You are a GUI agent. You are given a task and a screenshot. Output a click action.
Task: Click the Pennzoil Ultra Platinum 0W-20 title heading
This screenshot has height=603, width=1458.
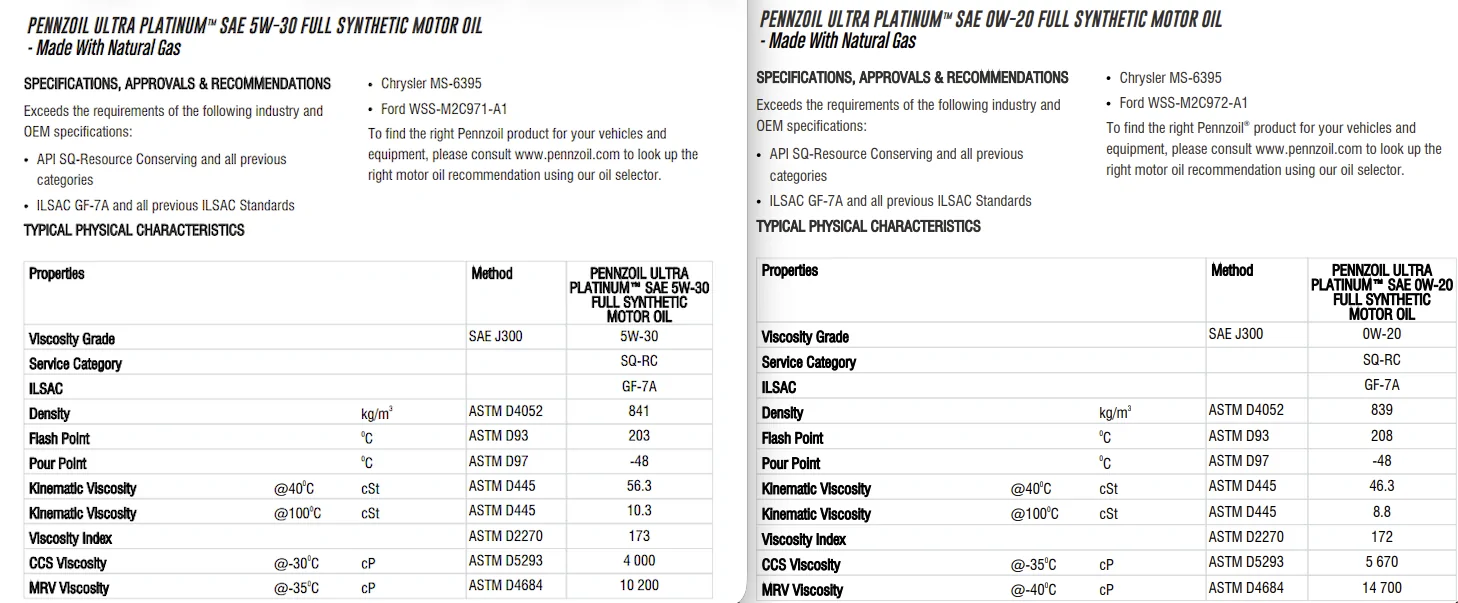990,19
